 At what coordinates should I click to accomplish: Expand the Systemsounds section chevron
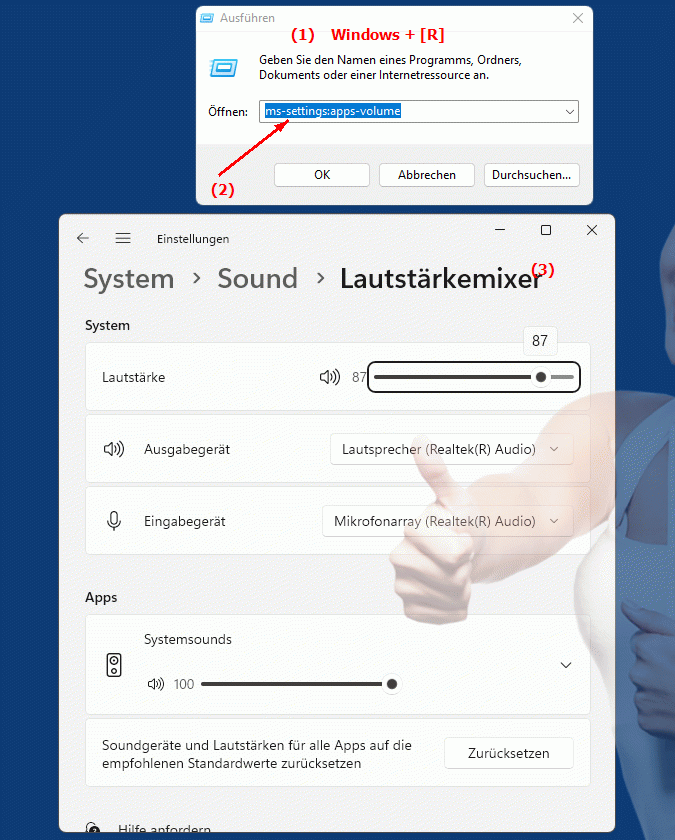(x=566, y=665)
